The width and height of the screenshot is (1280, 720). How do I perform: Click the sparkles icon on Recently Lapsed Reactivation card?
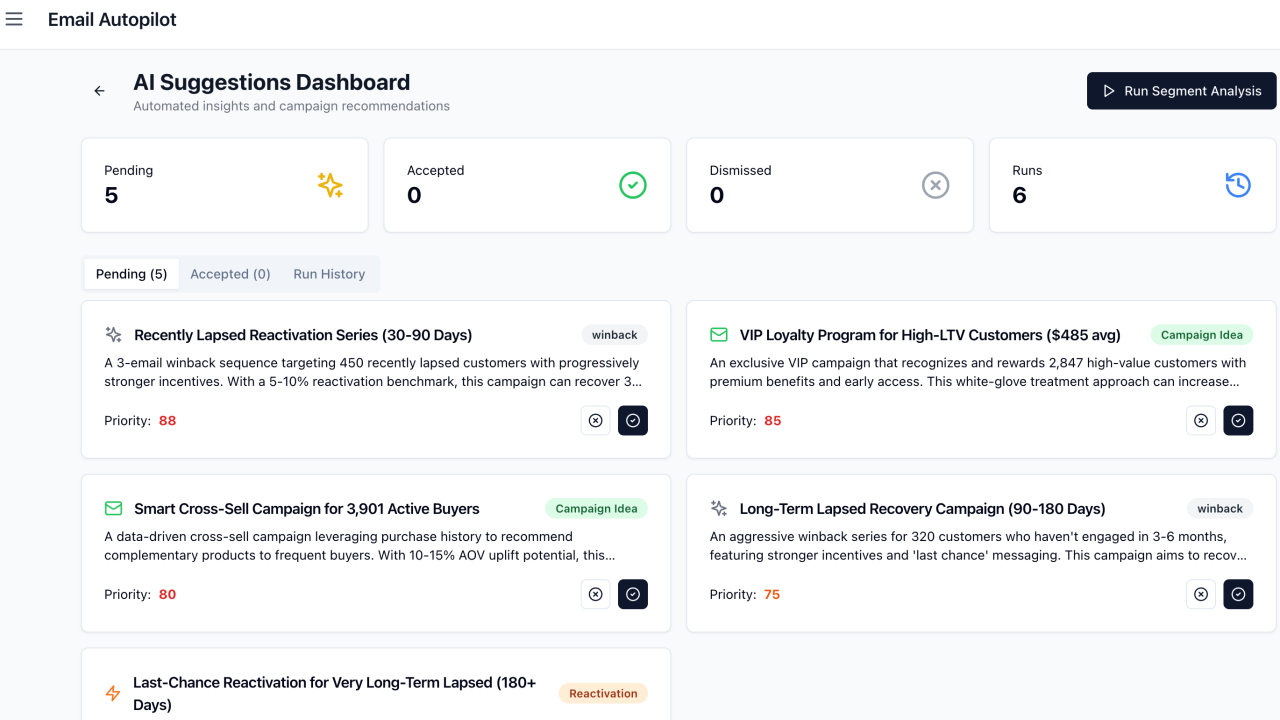113,334
